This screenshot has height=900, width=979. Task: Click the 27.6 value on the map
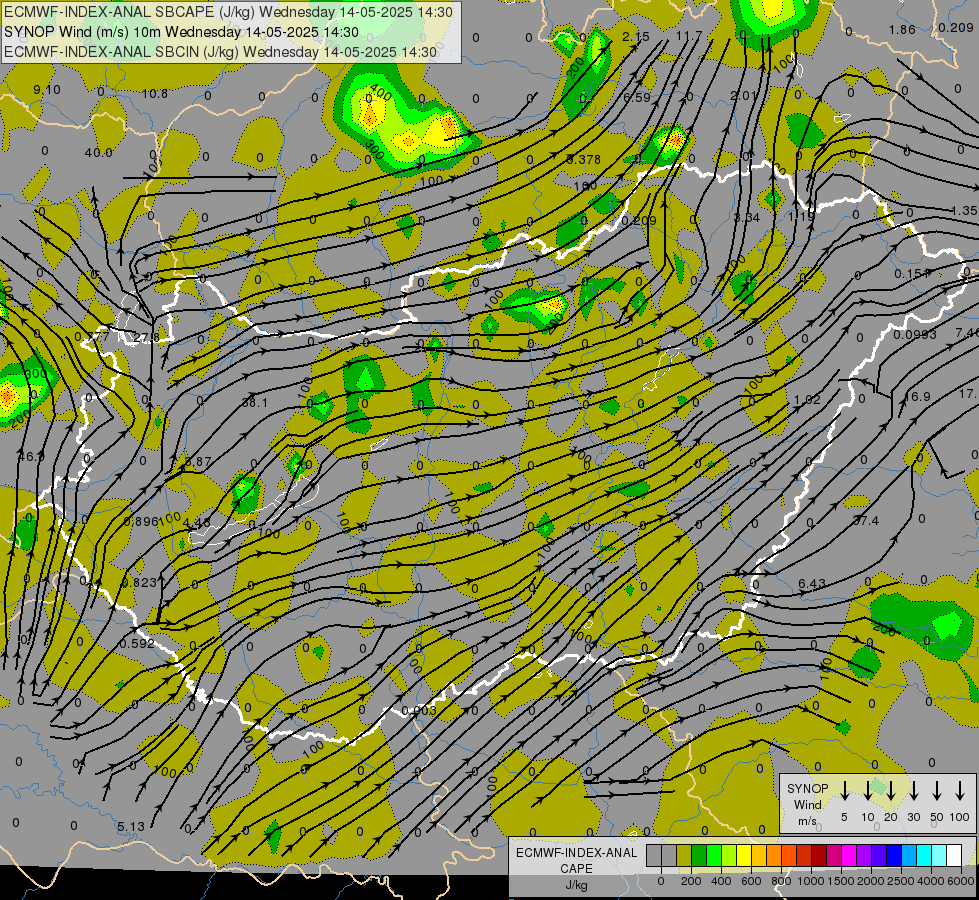146,338
